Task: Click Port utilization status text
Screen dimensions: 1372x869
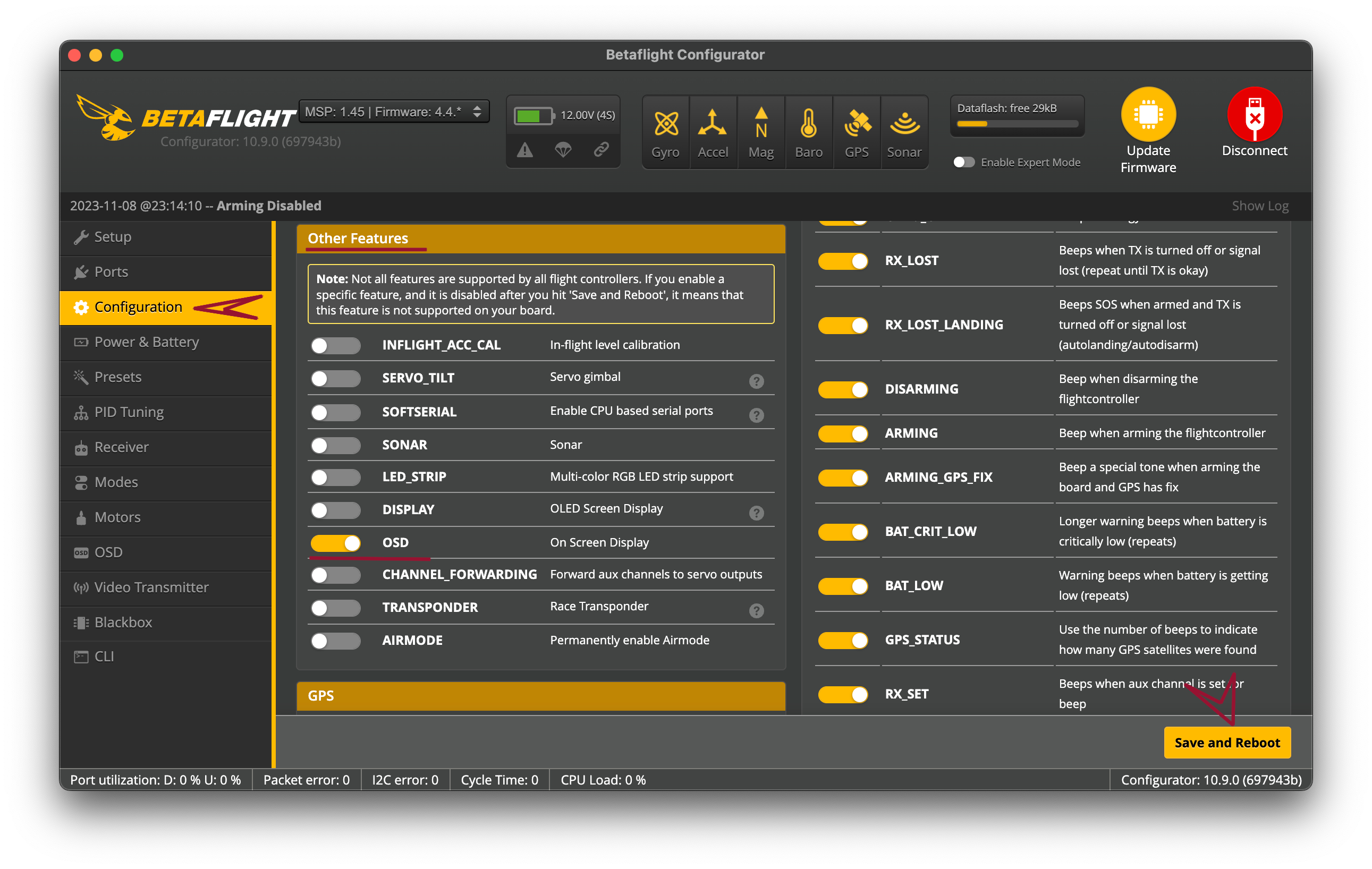Action: 156,780
